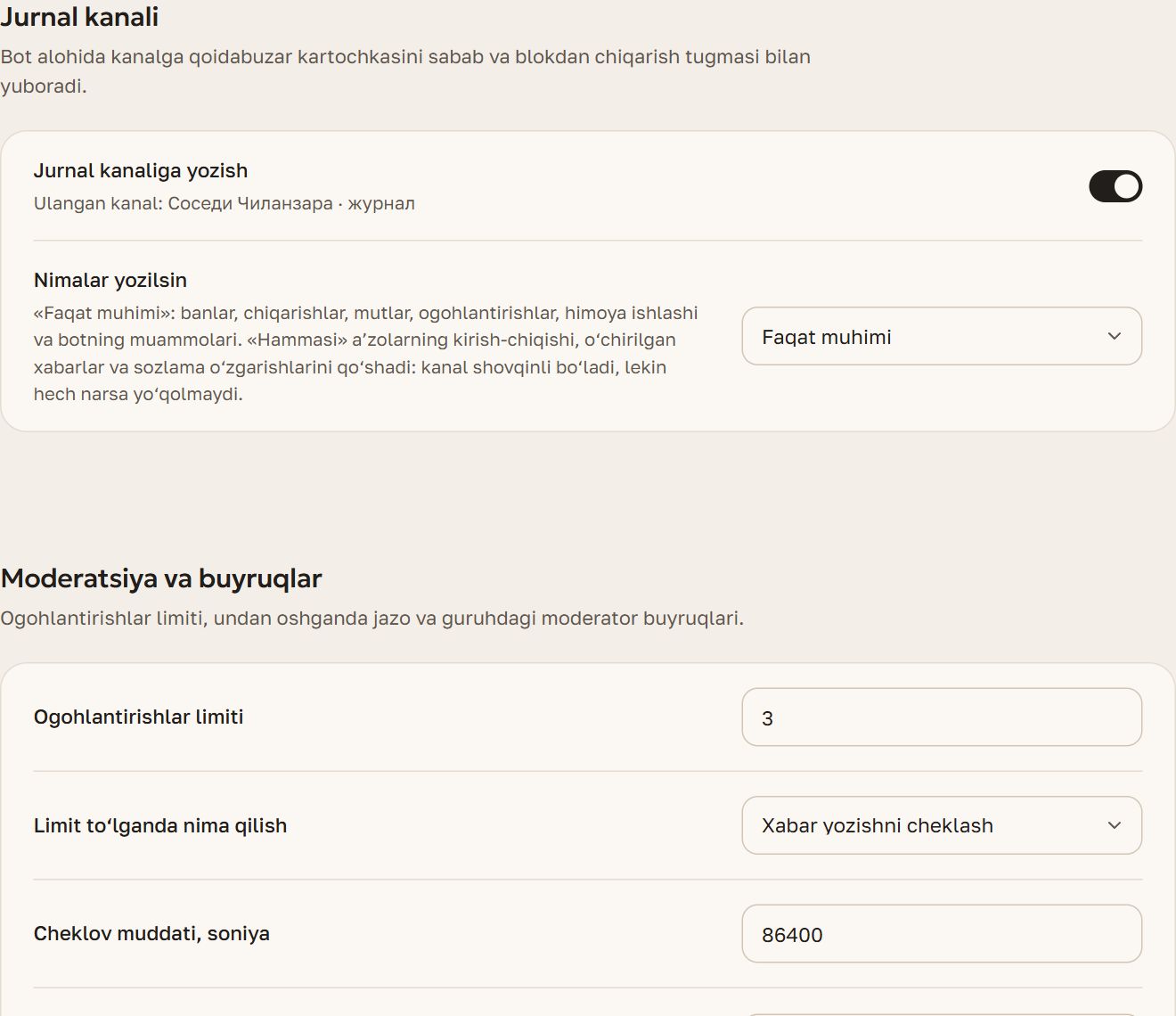Toggle the Jurnal kanaliga yozish switch
The width and height of the screenshot is (1176, 1016).
[1115, 186]
